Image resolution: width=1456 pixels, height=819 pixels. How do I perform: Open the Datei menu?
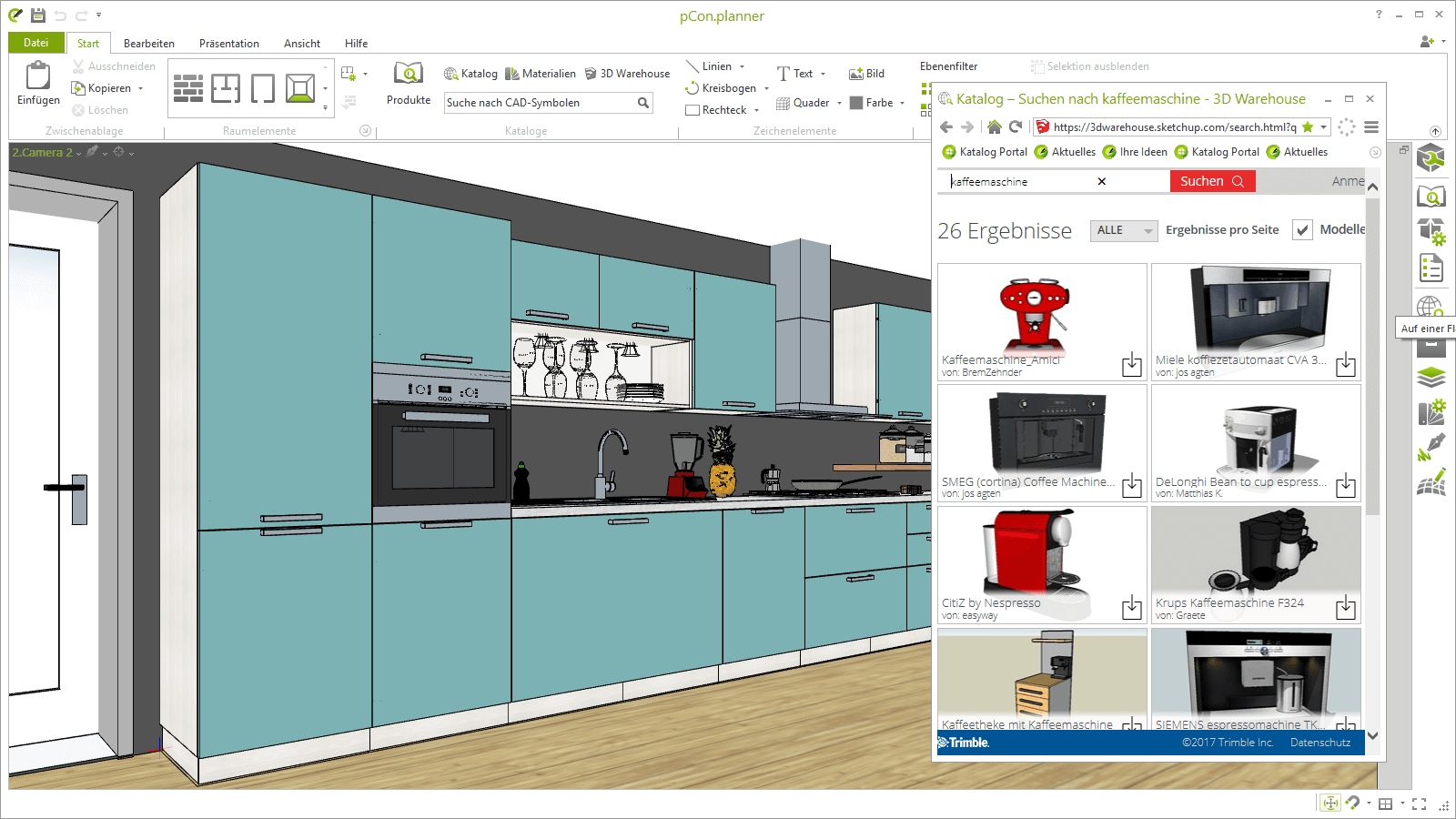point(36,43)
